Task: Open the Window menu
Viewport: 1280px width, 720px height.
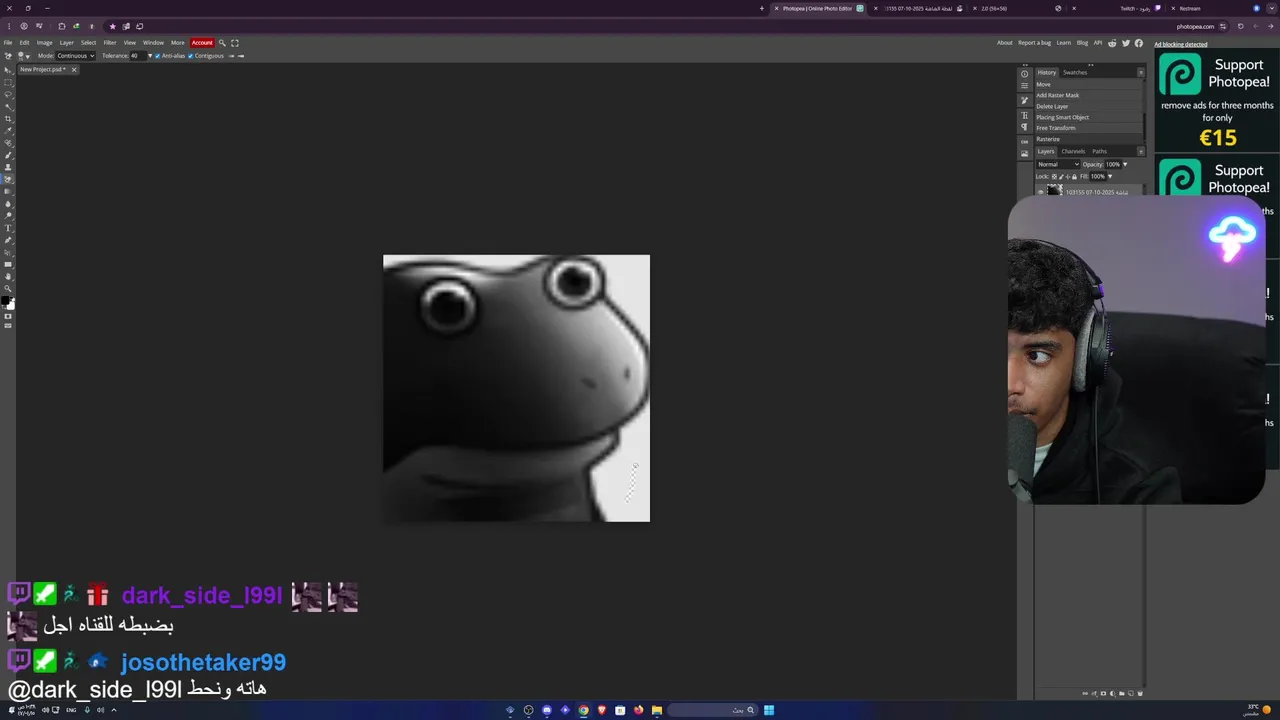Action: click(153, 42)
